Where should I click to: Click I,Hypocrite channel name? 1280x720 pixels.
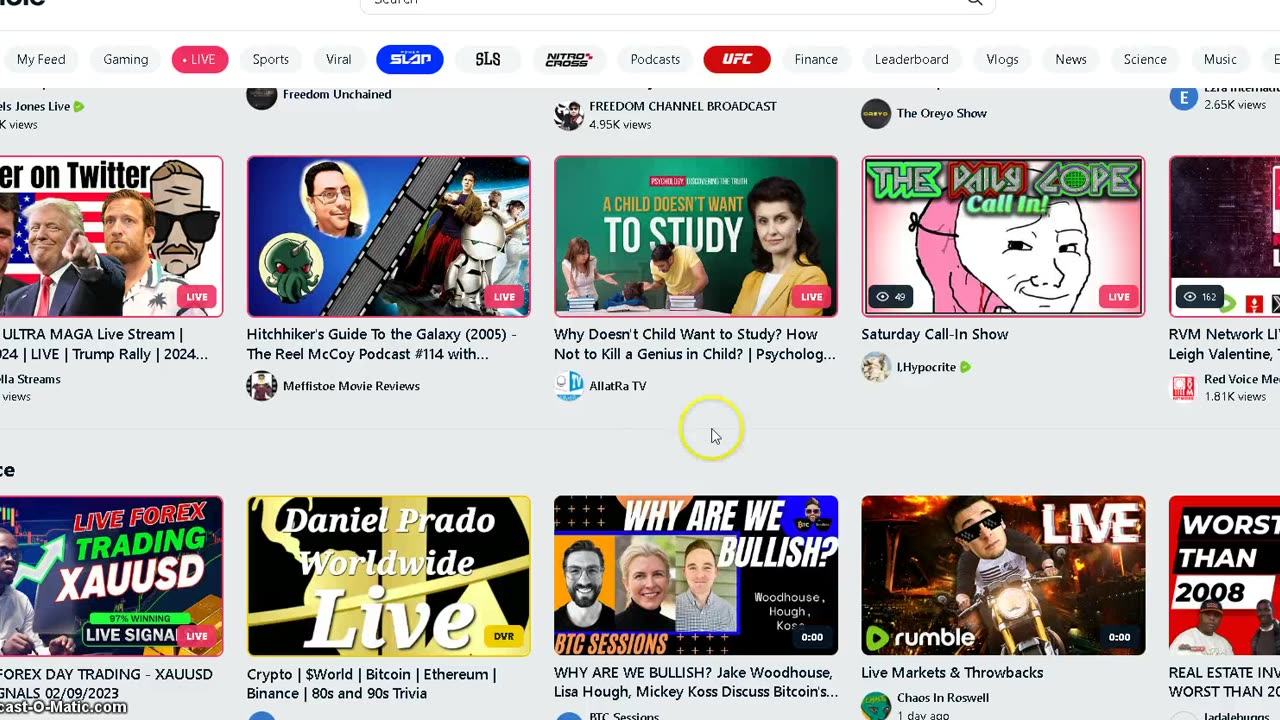point(926,367)
